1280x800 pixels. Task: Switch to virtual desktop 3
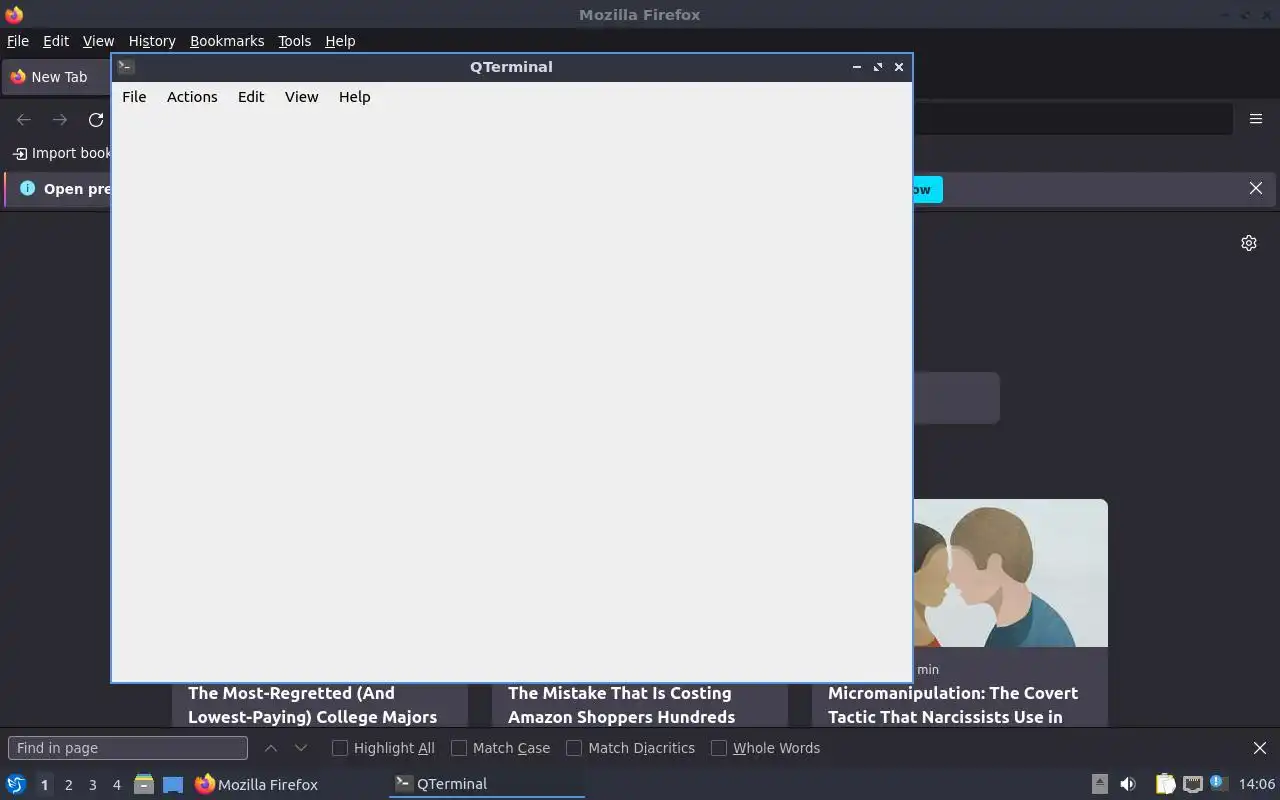tap(92, 785)
